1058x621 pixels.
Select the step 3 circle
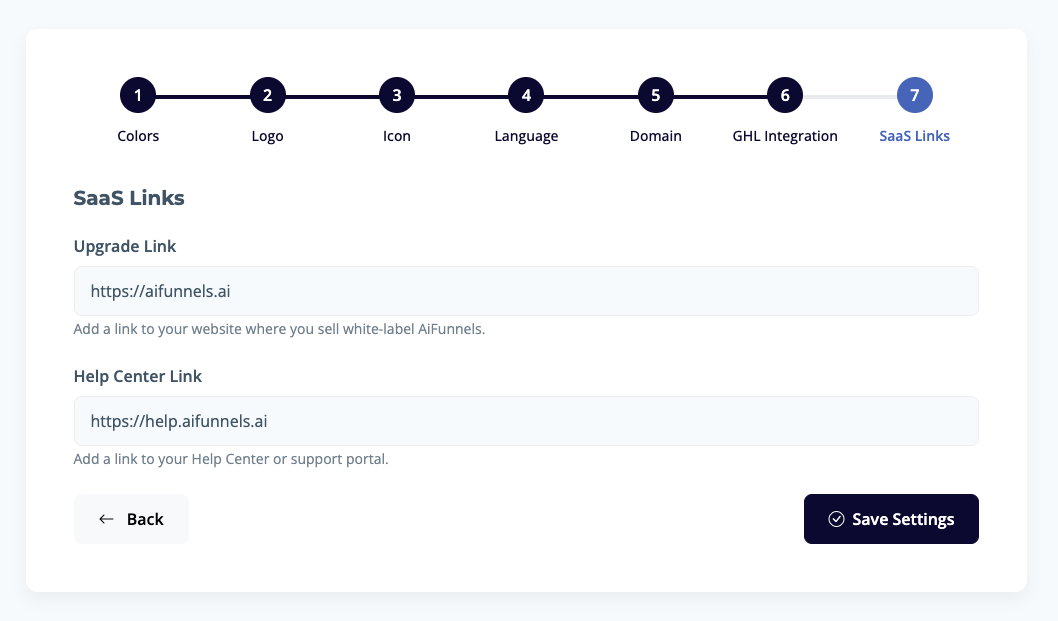(x=397, y=96)
